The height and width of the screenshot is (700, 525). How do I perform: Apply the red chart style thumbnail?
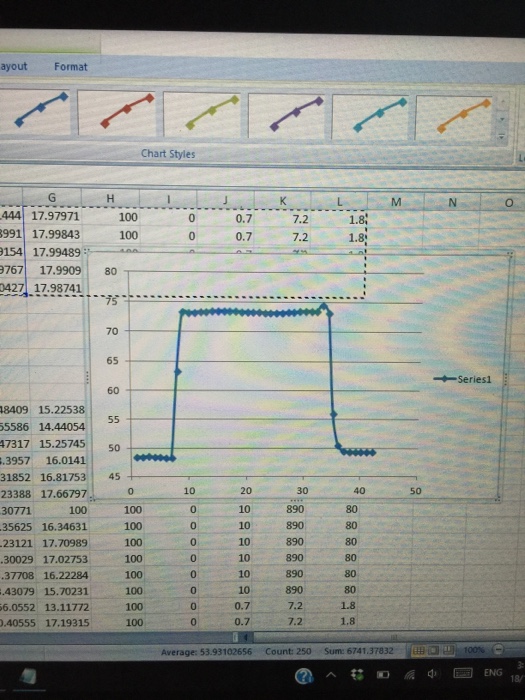(117, 112)
